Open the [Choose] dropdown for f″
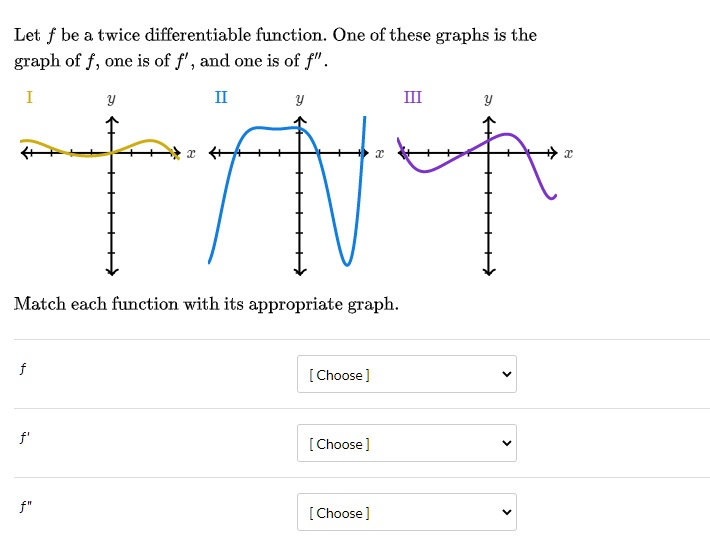The width and height of the screenshot is (710, 549). [406, 513]
